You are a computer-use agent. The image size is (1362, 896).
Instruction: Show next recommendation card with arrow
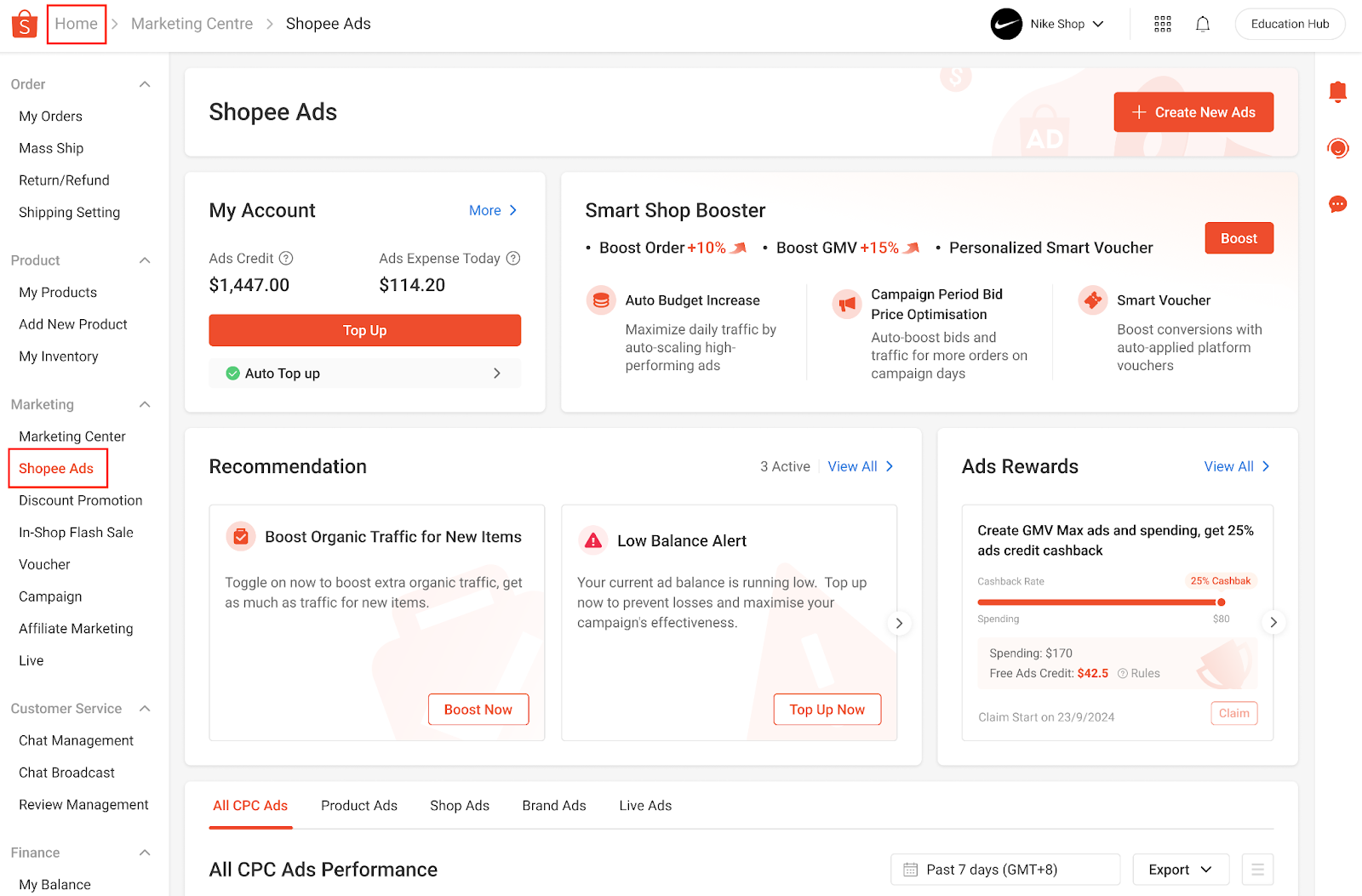point(899,623)
